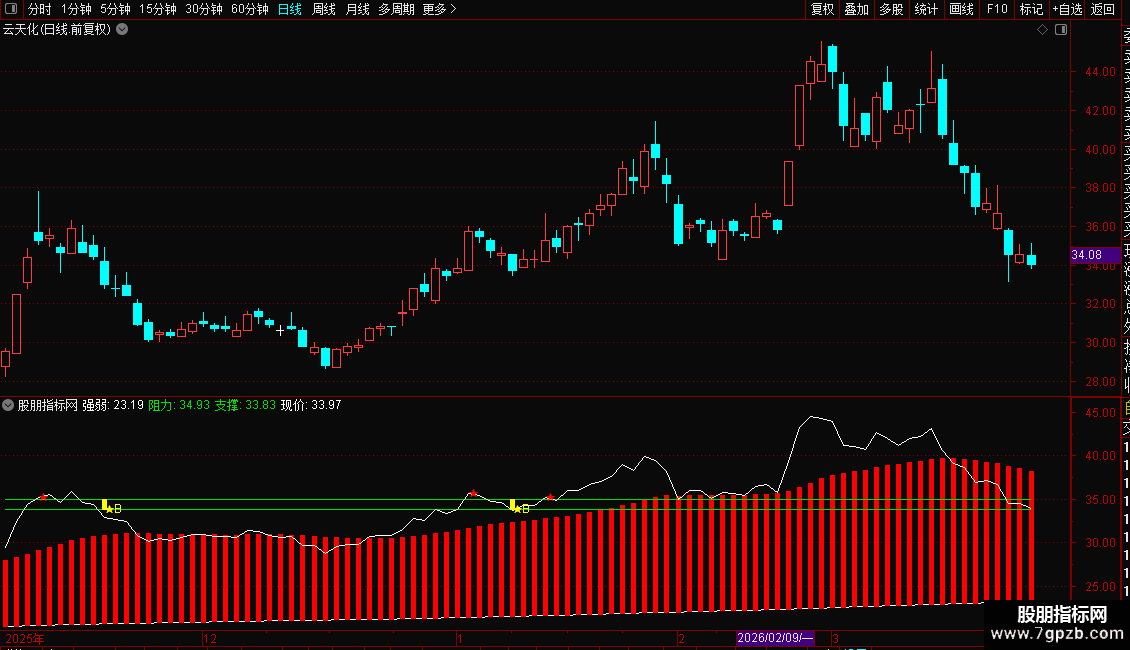The height and width of the screenshot is (650, 1130).
Task: Open the 统计 statistics button
Action: (x=926, y=9)
